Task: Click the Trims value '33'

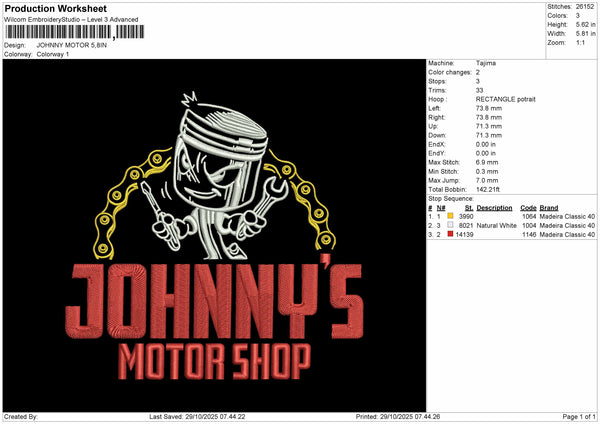Action: pyautogui.click(x=479, y=90)
